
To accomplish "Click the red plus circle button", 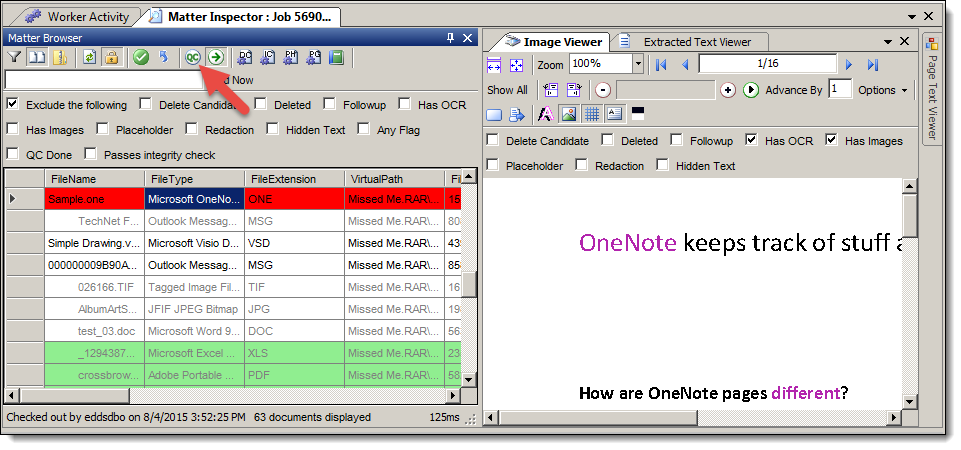I will tap(727, 90).
